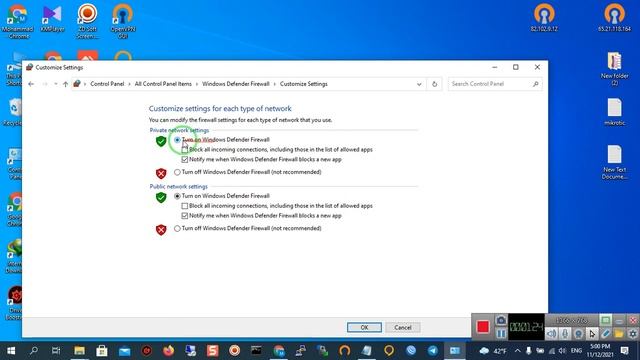The image size is (640, 360).
Task: Click the taskbar clock showing 5:00 PM
Action: coord(600,351)
